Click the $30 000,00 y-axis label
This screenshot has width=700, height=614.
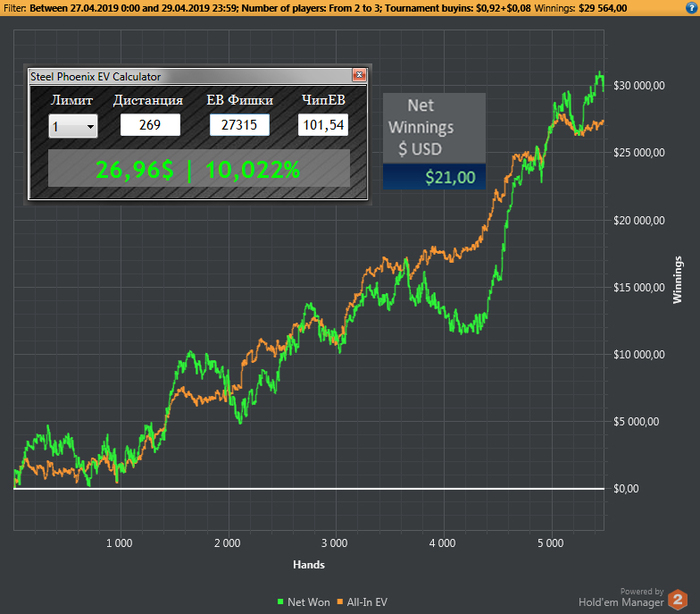pos(639,85)
